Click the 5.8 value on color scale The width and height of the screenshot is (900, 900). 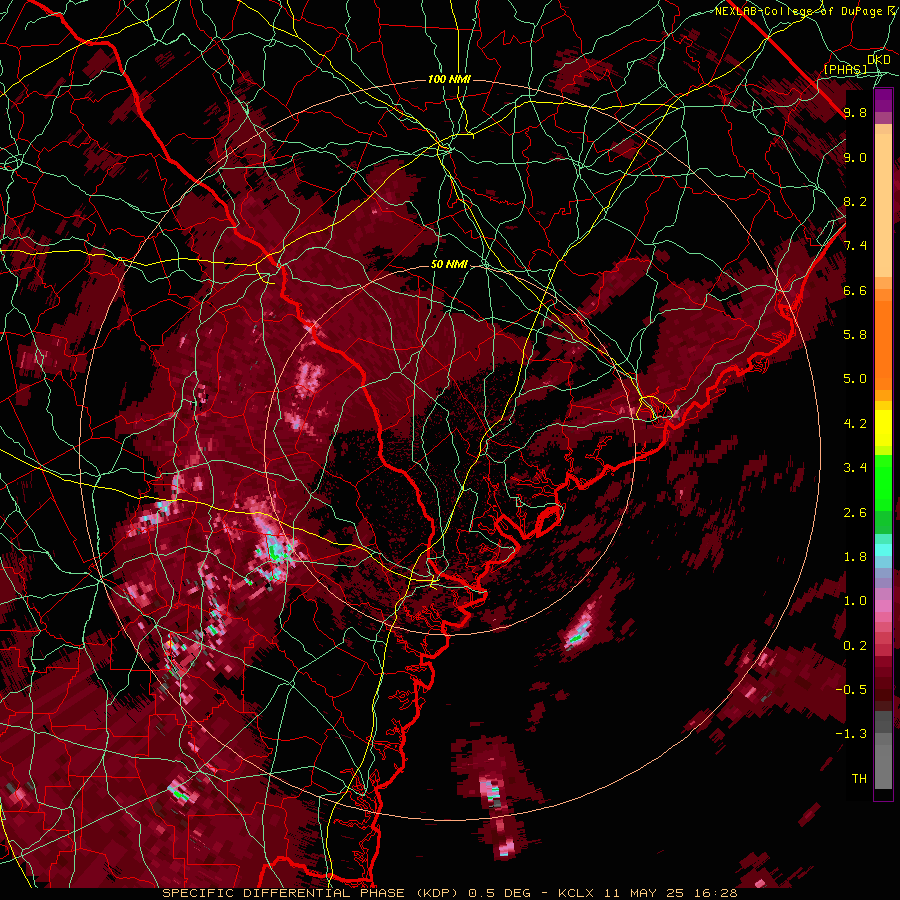click(x=855, y=335)
